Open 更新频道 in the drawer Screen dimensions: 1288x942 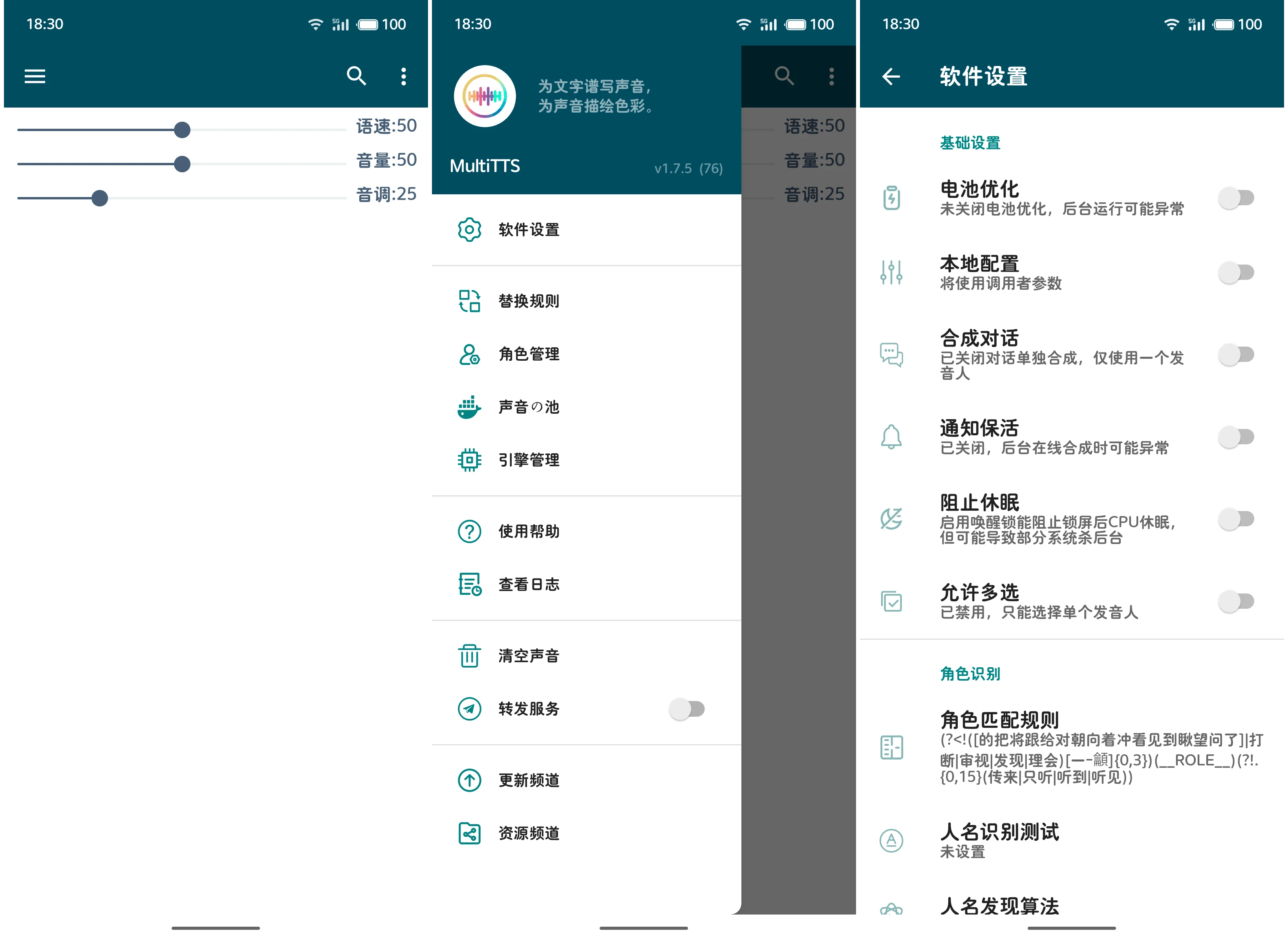pos(586,780)
